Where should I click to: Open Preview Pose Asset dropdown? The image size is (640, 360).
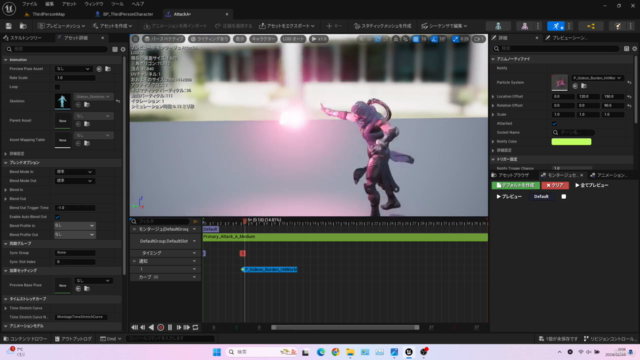[x=73, y=69]
